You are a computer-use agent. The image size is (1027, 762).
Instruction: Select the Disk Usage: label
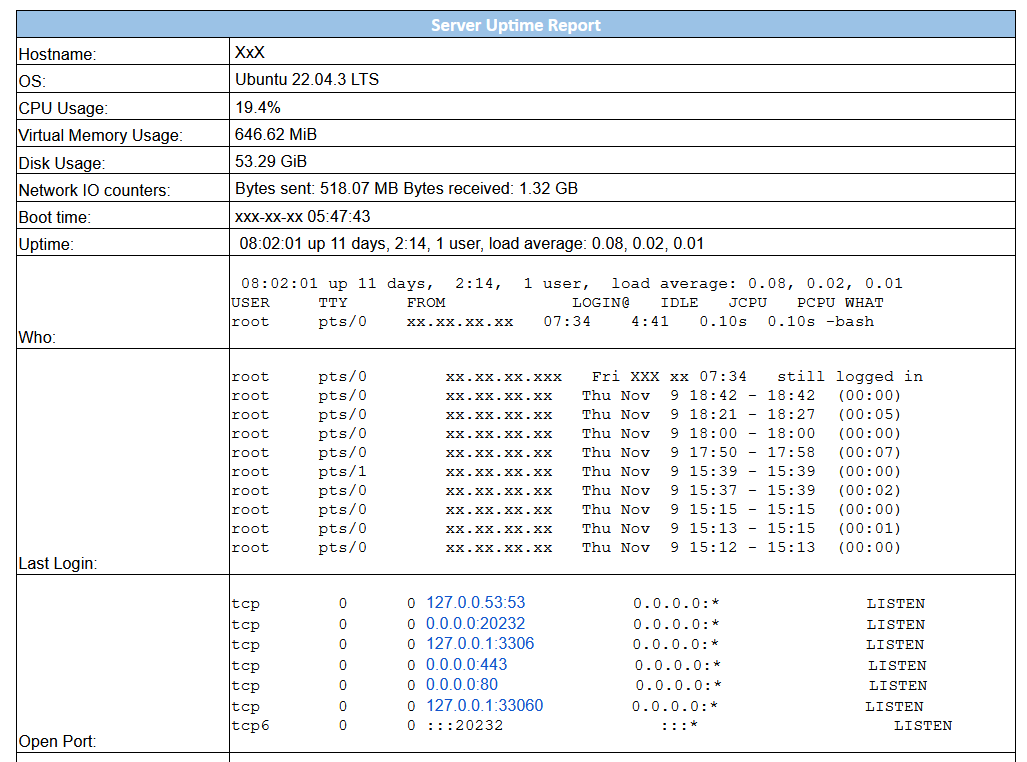tap(62, 163)
